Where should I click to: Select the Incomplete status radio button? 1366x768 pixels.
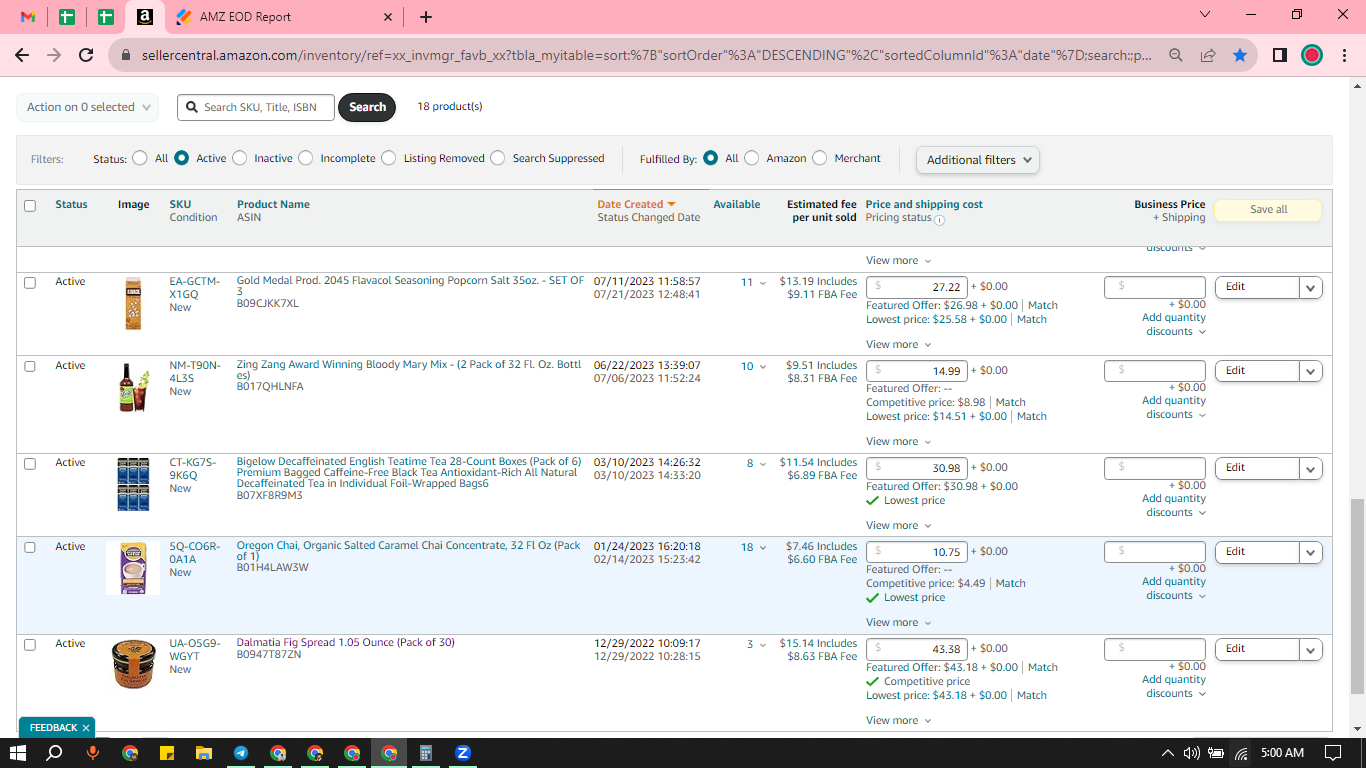pos(305,158)
